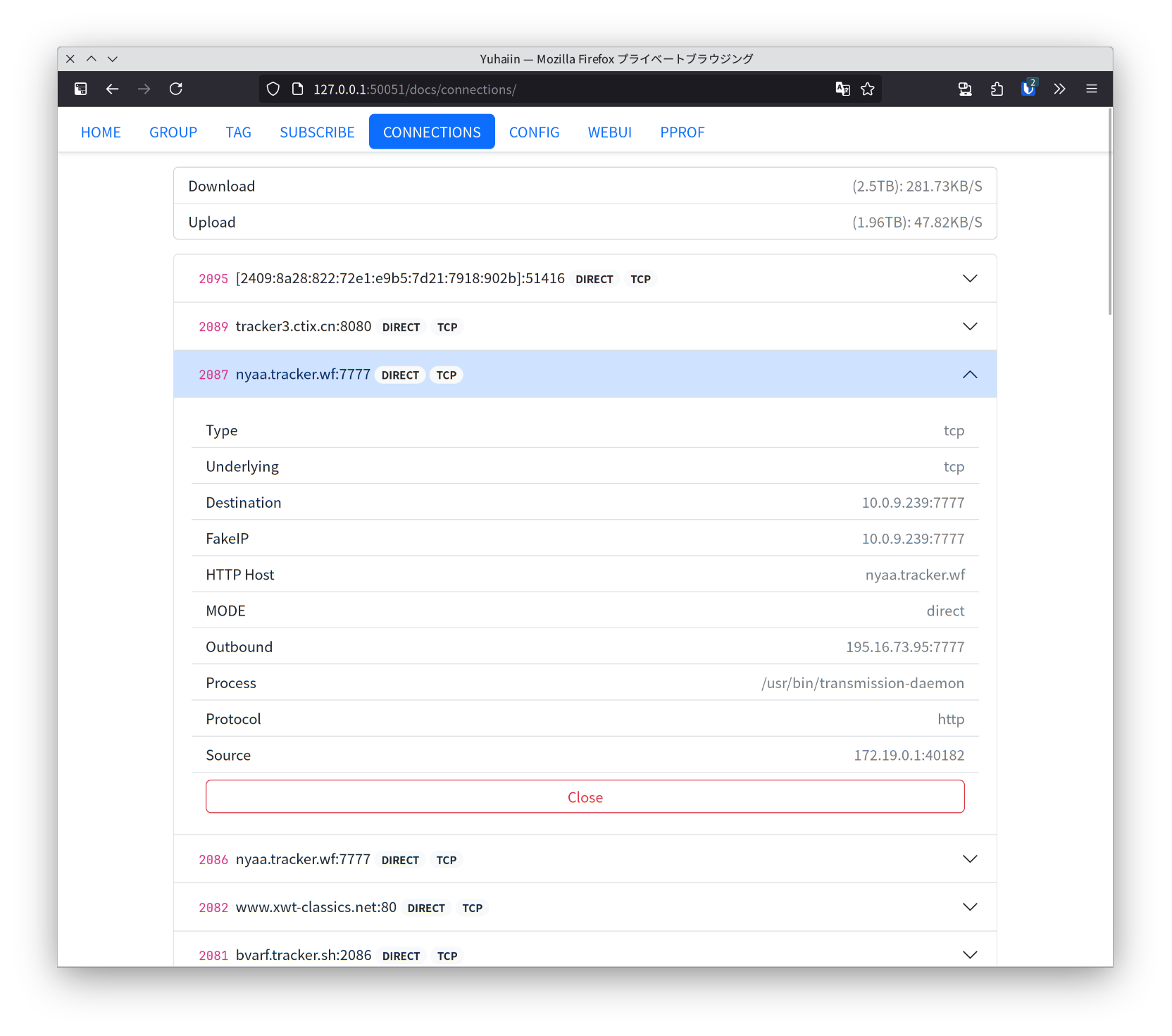
Task: Click the translate page icon
Action: [842, 89]
